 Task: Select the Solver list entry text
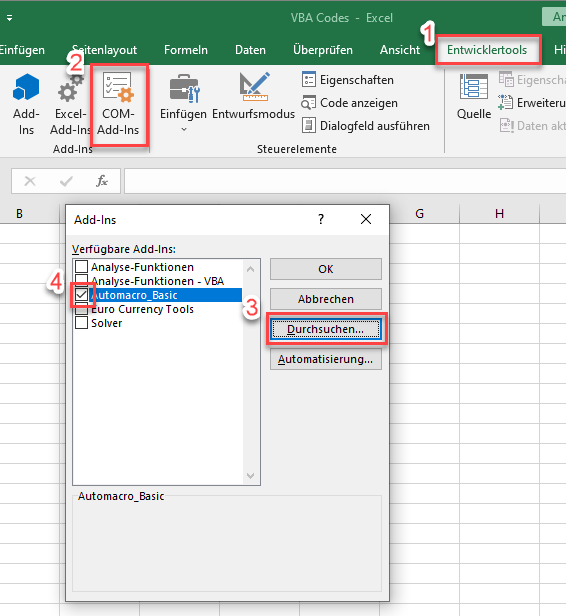pyautogui.click(x=106, y=323)
